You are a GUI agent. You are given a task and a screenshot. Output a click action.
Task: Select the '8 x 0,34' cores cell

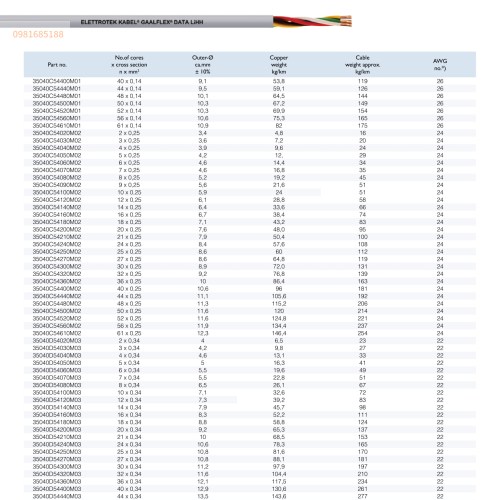click(x=129, y=385)
